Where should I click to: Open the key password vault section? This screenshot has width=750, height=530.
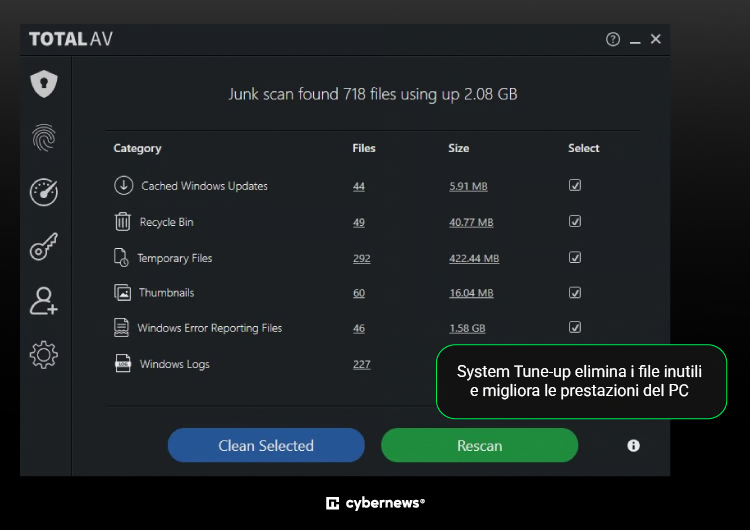point(44,246)
